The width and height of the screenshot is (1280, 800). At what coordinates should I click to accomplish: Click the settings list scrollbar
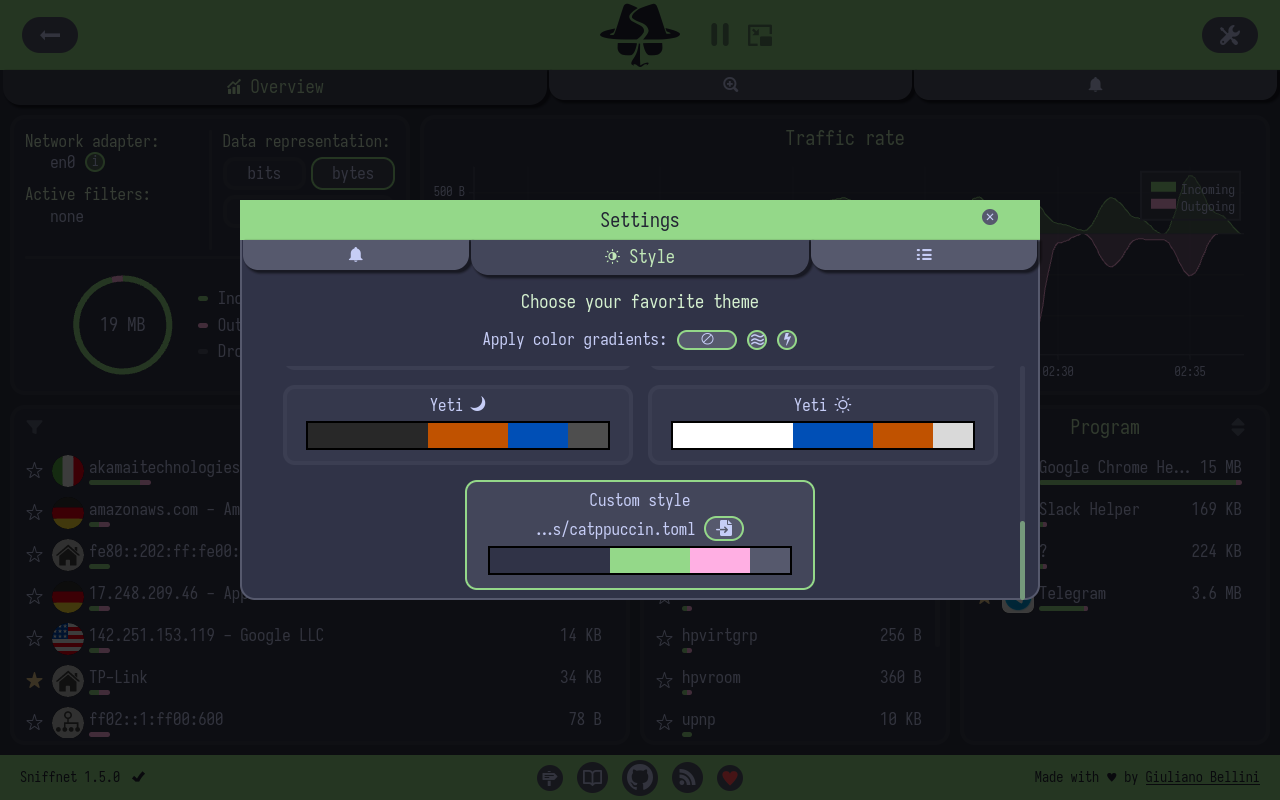(1022, 559)
